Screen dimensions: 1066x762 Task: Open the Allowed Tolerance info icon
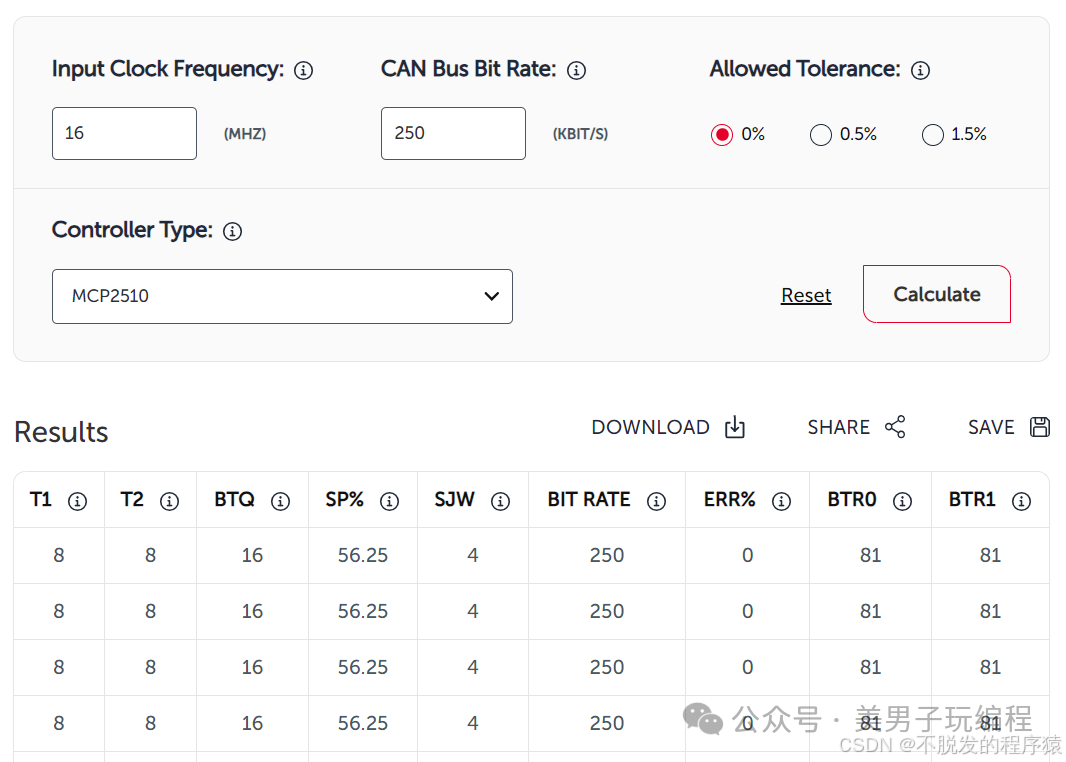921,70
